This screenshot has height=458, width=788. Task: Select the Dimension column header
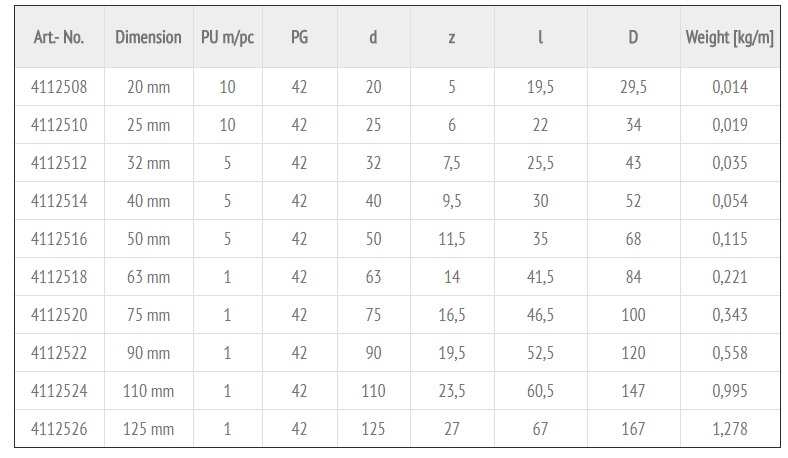coord(148,37)
